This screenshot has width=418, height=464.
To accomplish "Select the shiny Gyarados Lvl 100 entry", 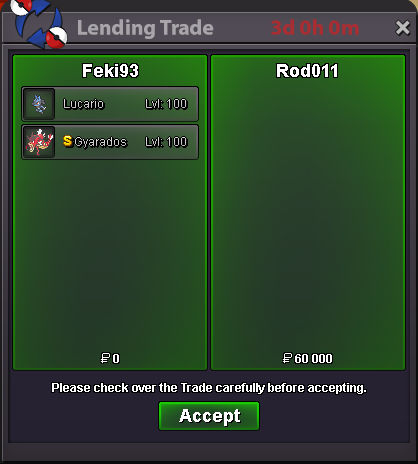I will click(110, 142).
